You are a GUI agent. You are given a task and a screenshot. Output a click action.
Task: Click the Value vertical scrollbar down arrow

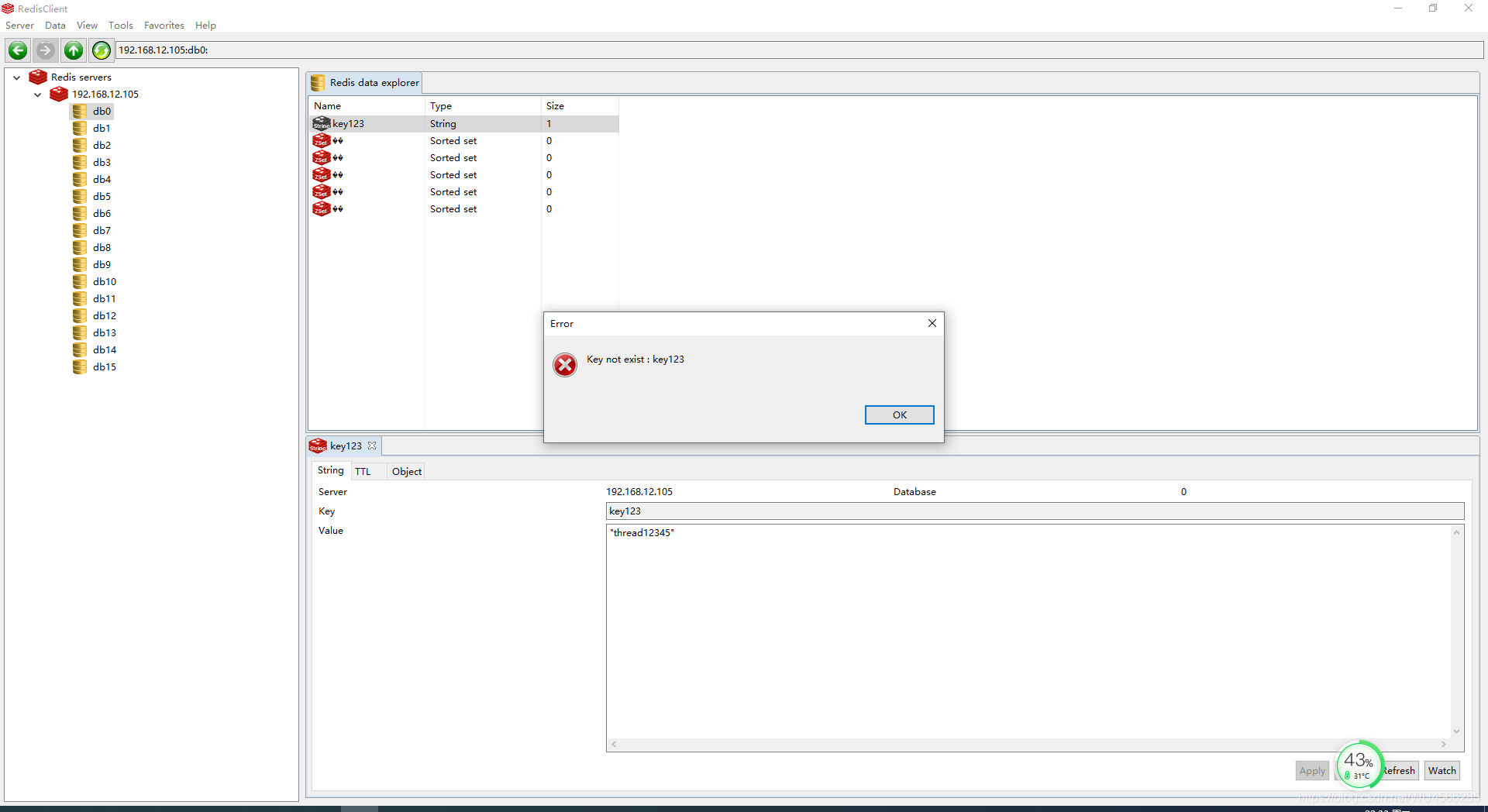pos(1457,731)
